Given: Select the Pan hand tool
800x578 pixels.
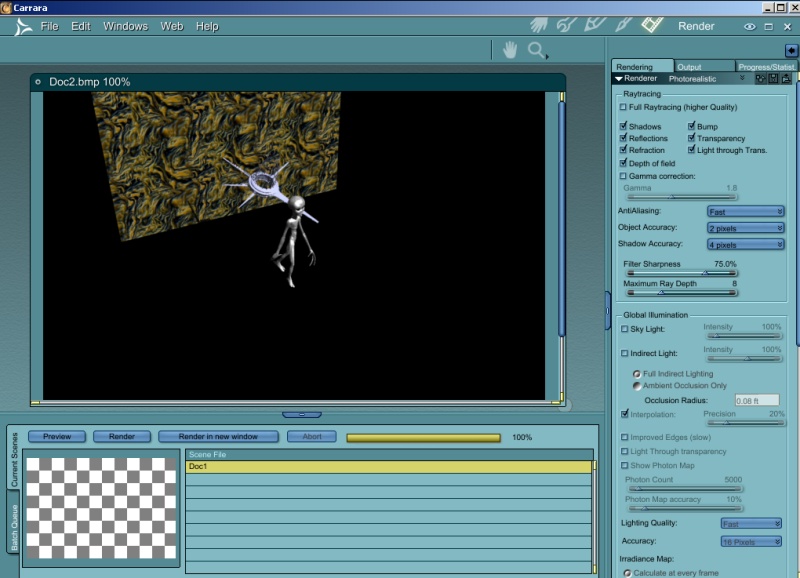Looking at the screenshot, I should coord(510,50).
